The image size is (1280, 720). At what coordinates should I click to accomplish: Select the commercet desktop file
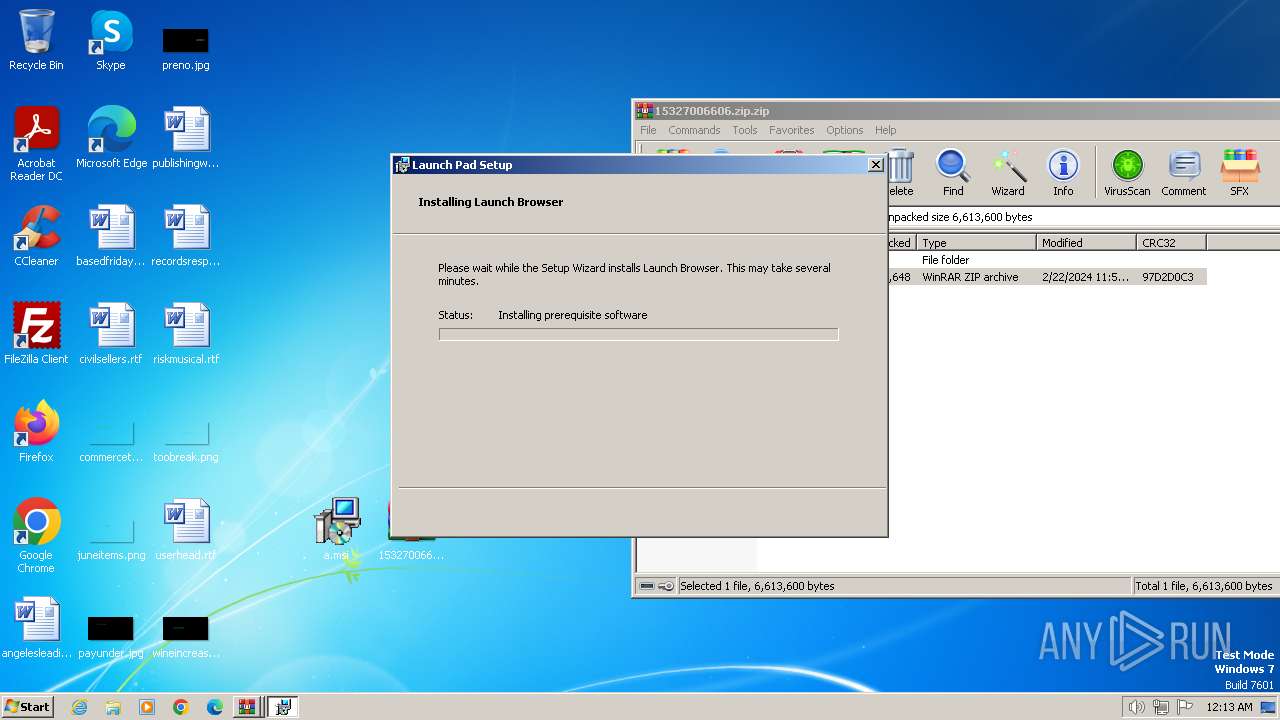(111, 440)
